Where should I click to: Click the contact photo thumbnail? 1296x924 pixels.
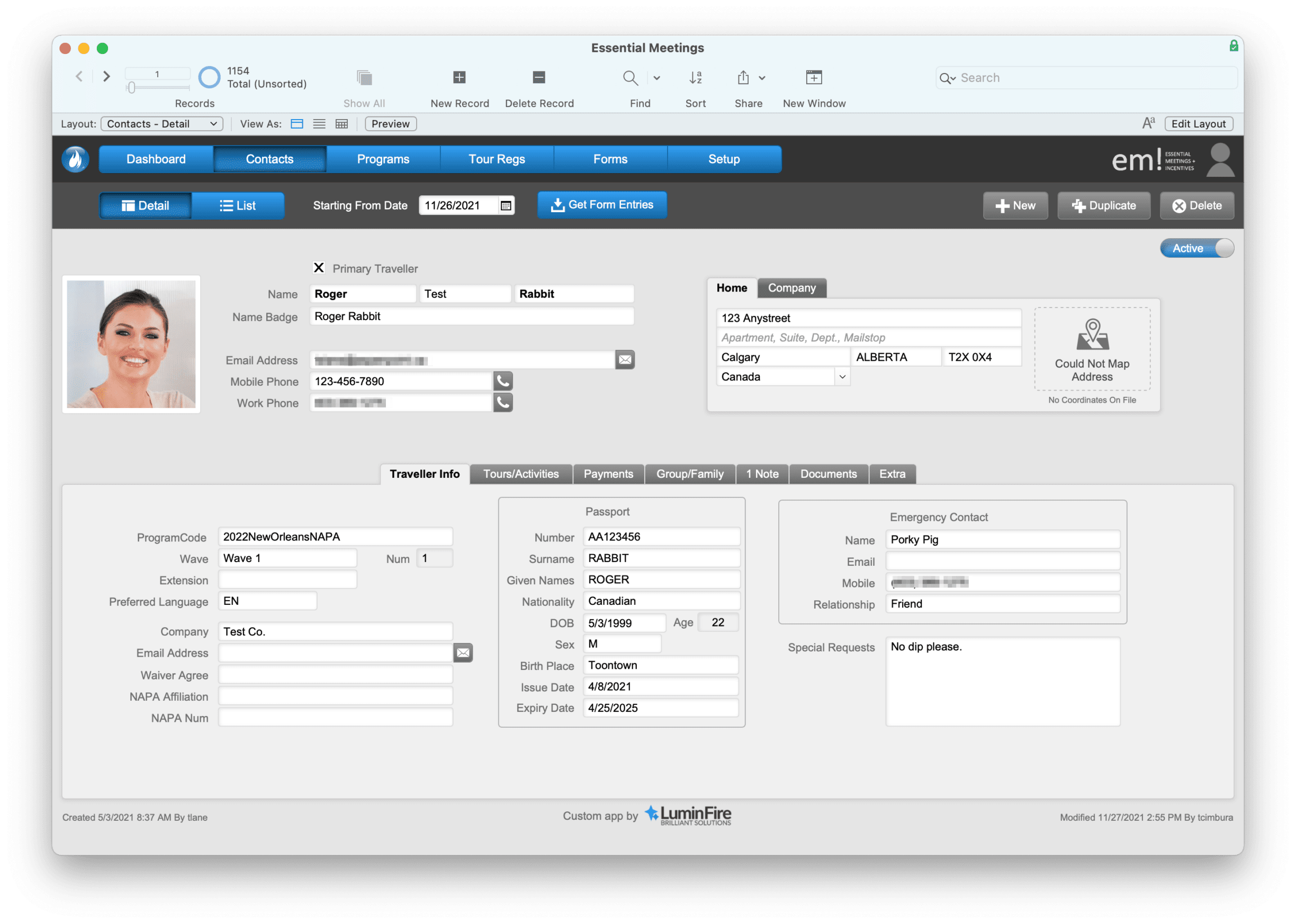131,344
